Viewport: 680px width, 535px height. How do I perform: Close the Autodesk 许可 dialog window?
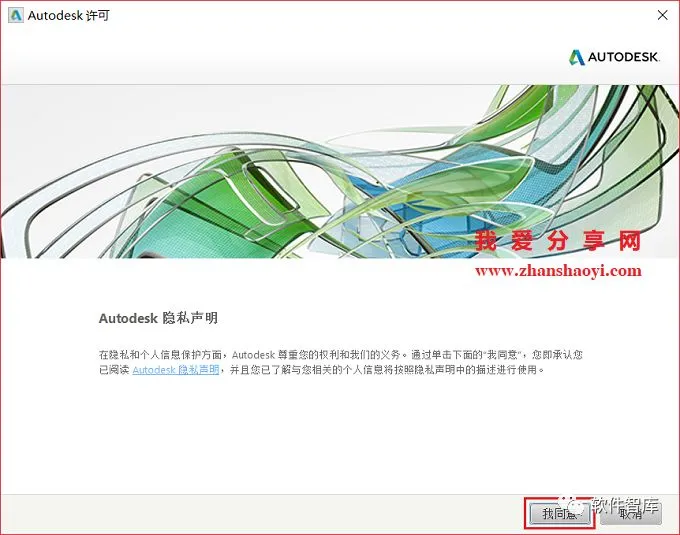click(662, 15)
